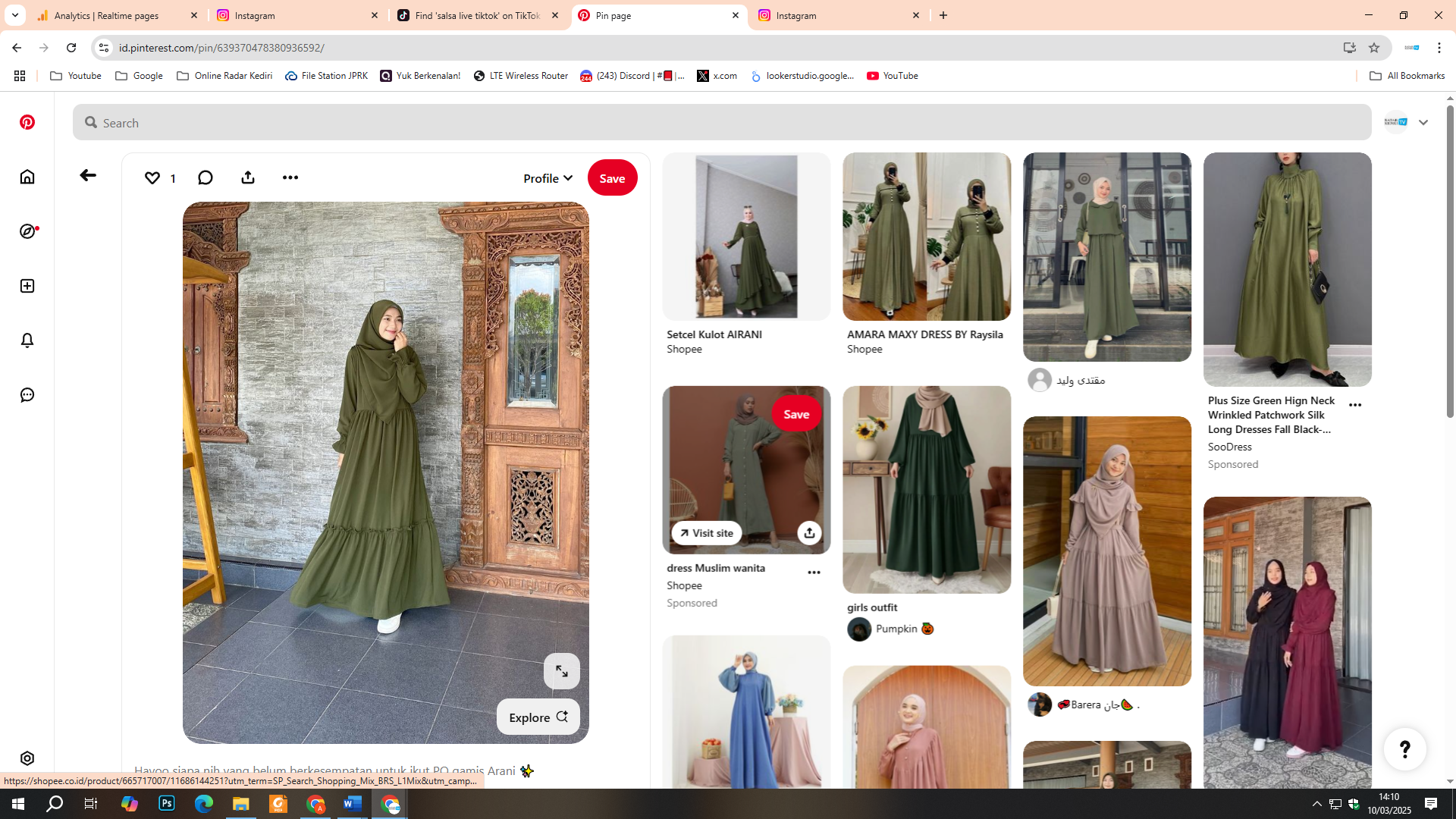Save the dress Muslim wanita pin

pos(796,414)
